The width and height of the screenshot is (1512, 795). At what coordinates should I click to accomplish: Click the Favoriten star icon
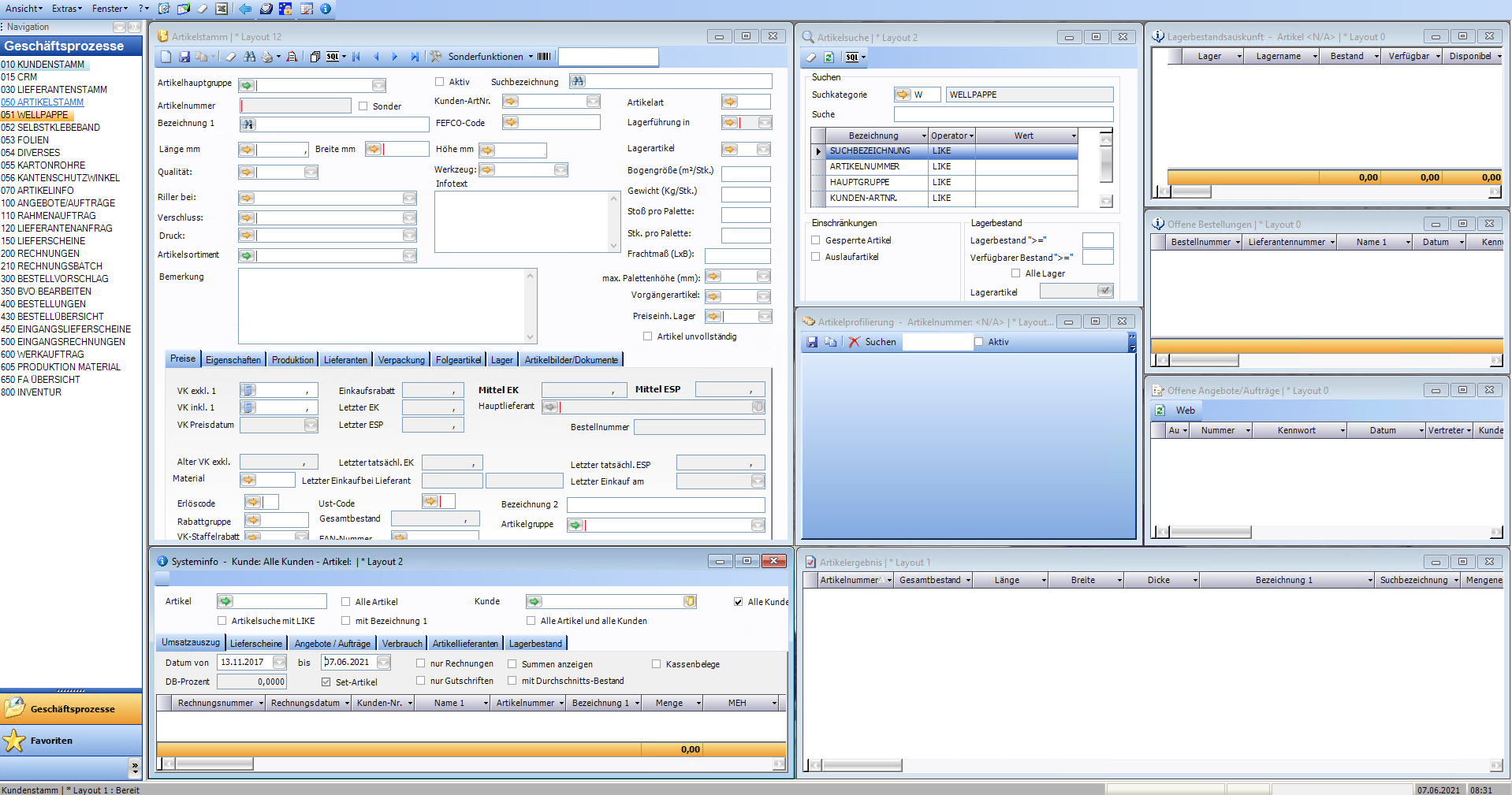click(x=14, y=741)
